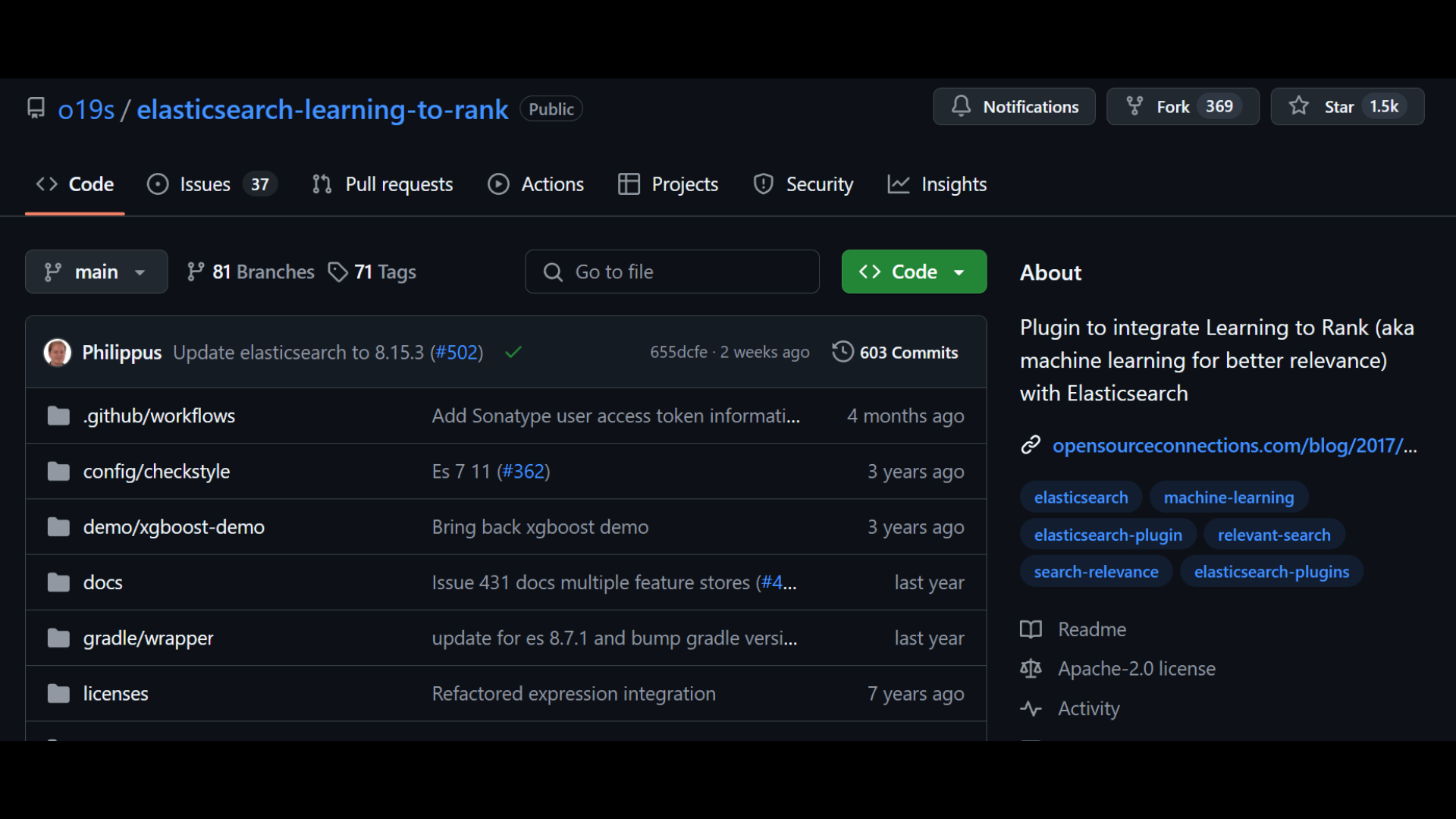The image size is (1456, 819).
Task: Click the .github/workflows folder icon
Action: (58, 416)
